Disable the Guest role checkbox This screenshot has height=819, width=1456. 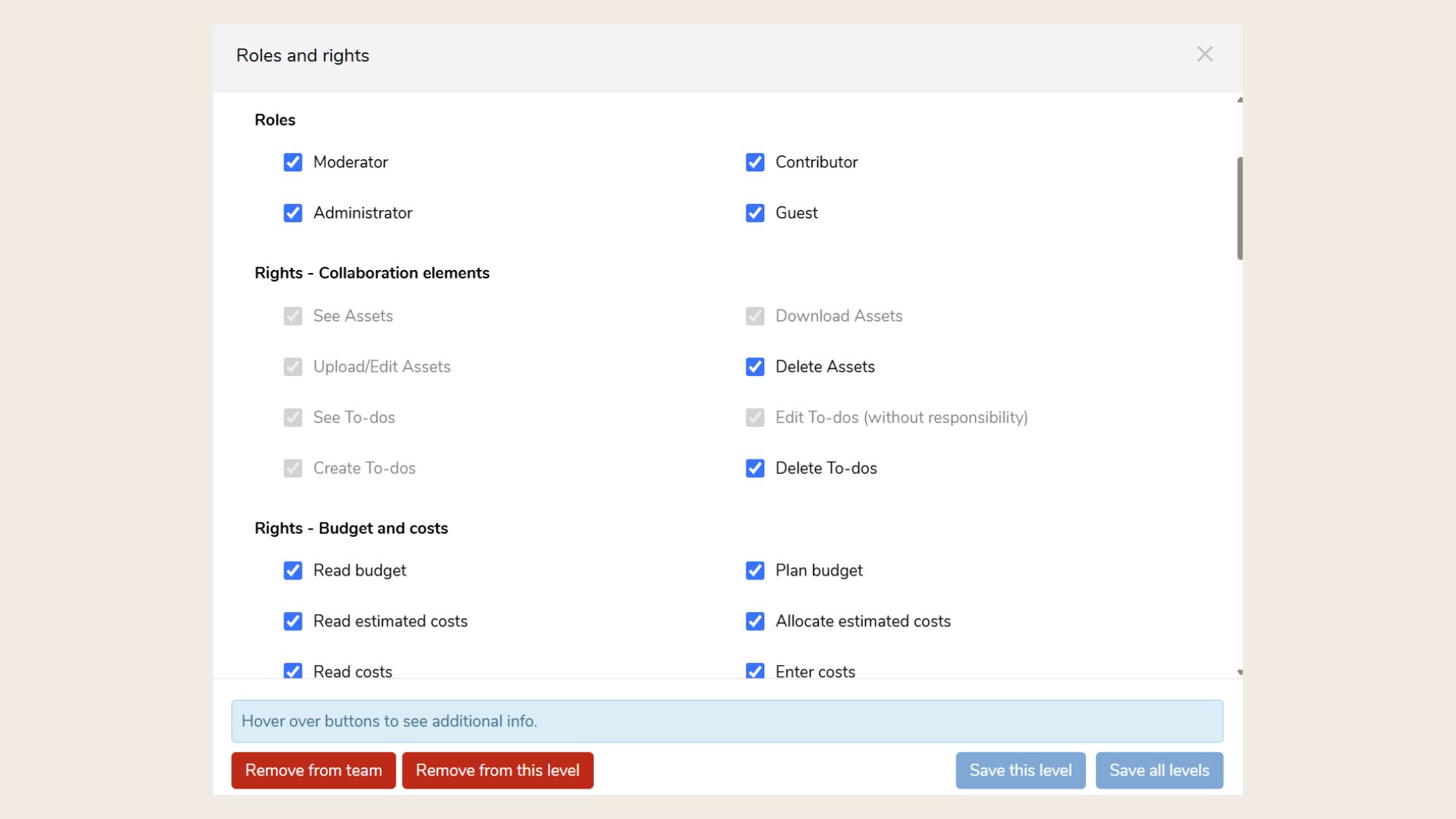(755, 213)
